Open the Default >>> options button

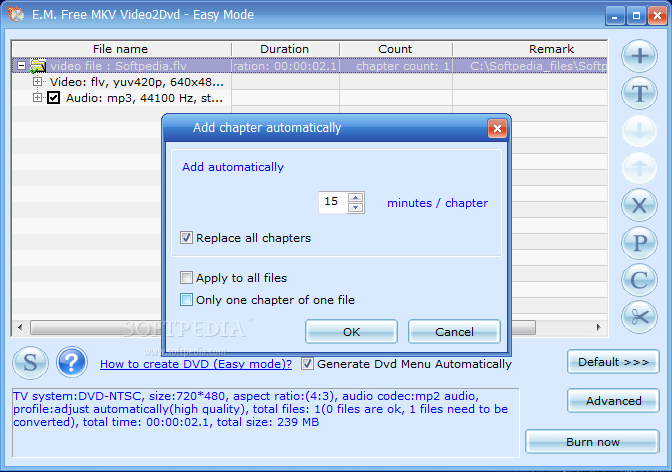pos(613,362)
